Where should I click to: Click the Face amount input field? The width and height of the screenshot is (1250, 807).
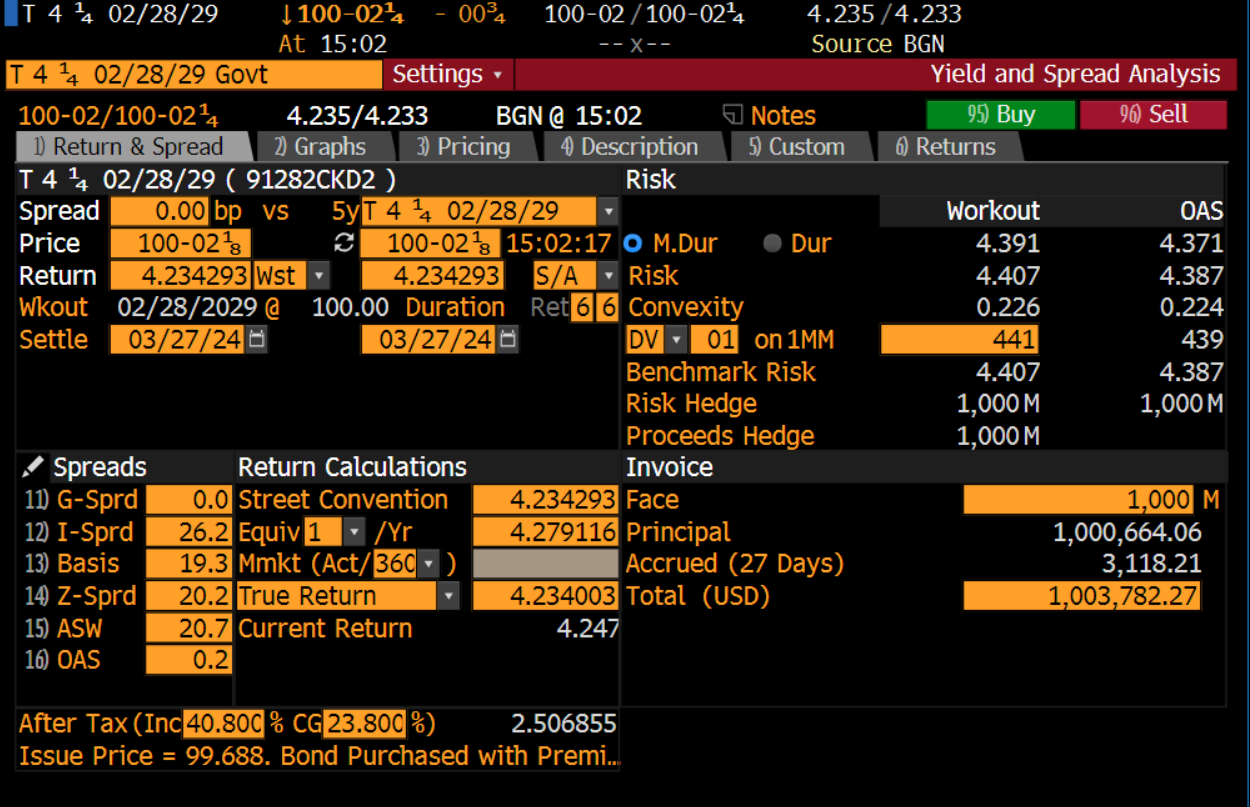1079,500
